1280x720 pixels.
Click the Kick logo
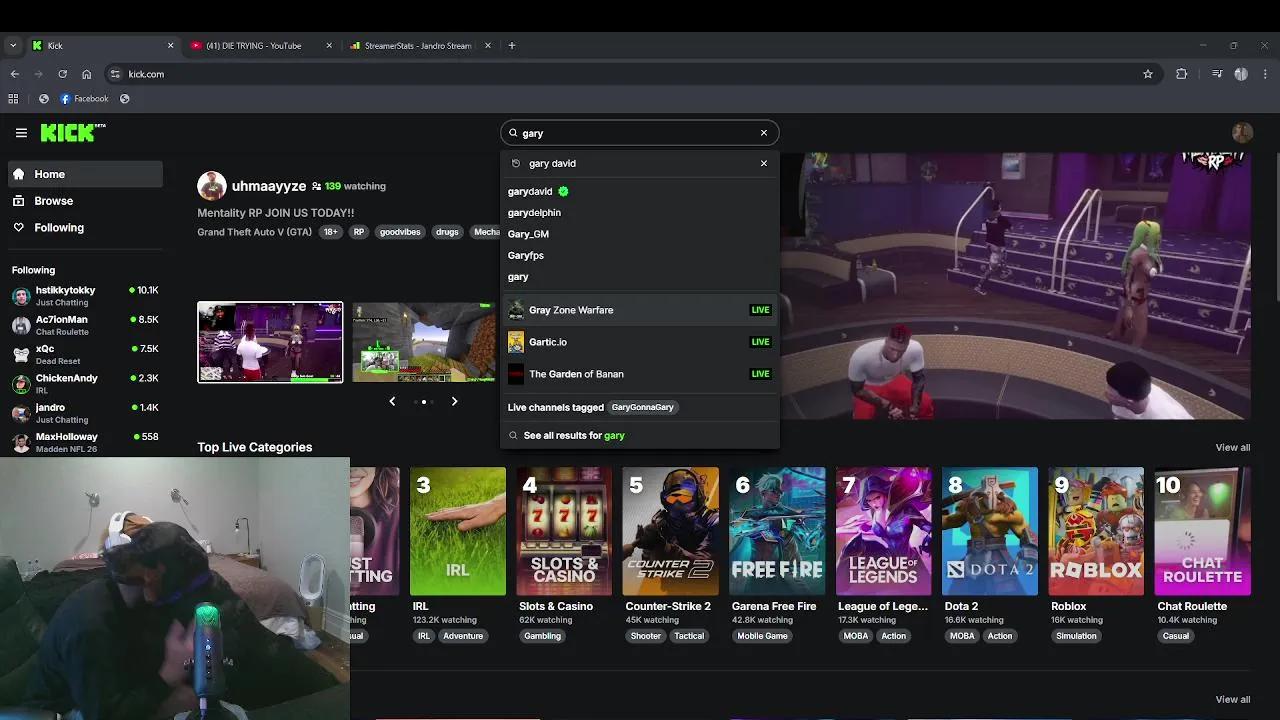point(66,132)
